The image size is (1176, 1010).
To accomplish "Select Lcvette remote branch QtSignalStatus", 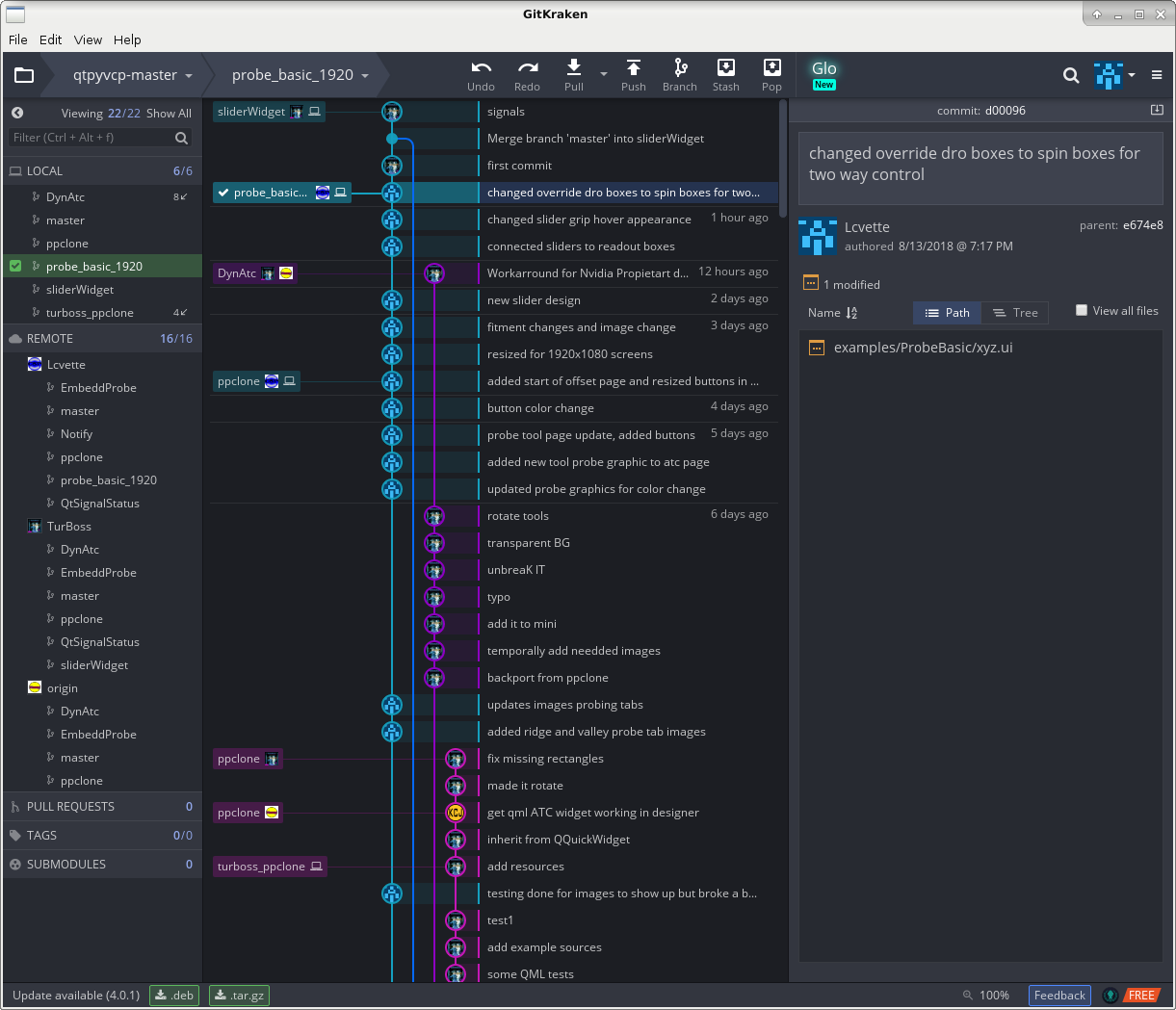I will 100,504.
